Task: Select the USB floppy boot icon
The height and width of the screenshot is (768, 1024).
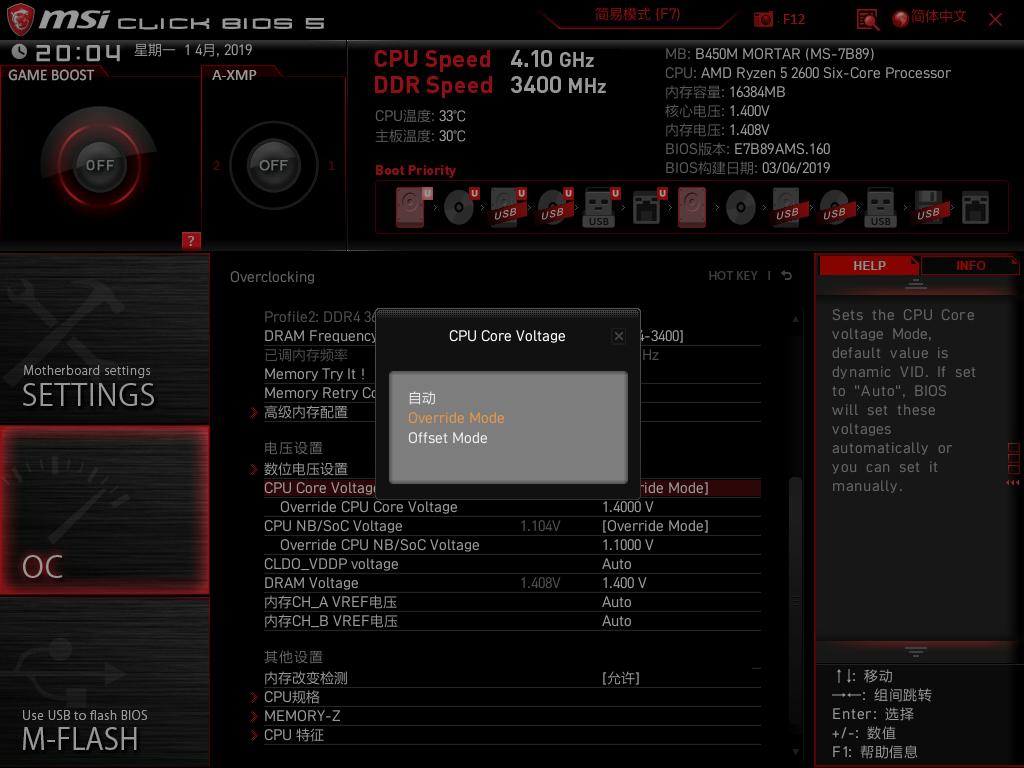Action: 929,207
